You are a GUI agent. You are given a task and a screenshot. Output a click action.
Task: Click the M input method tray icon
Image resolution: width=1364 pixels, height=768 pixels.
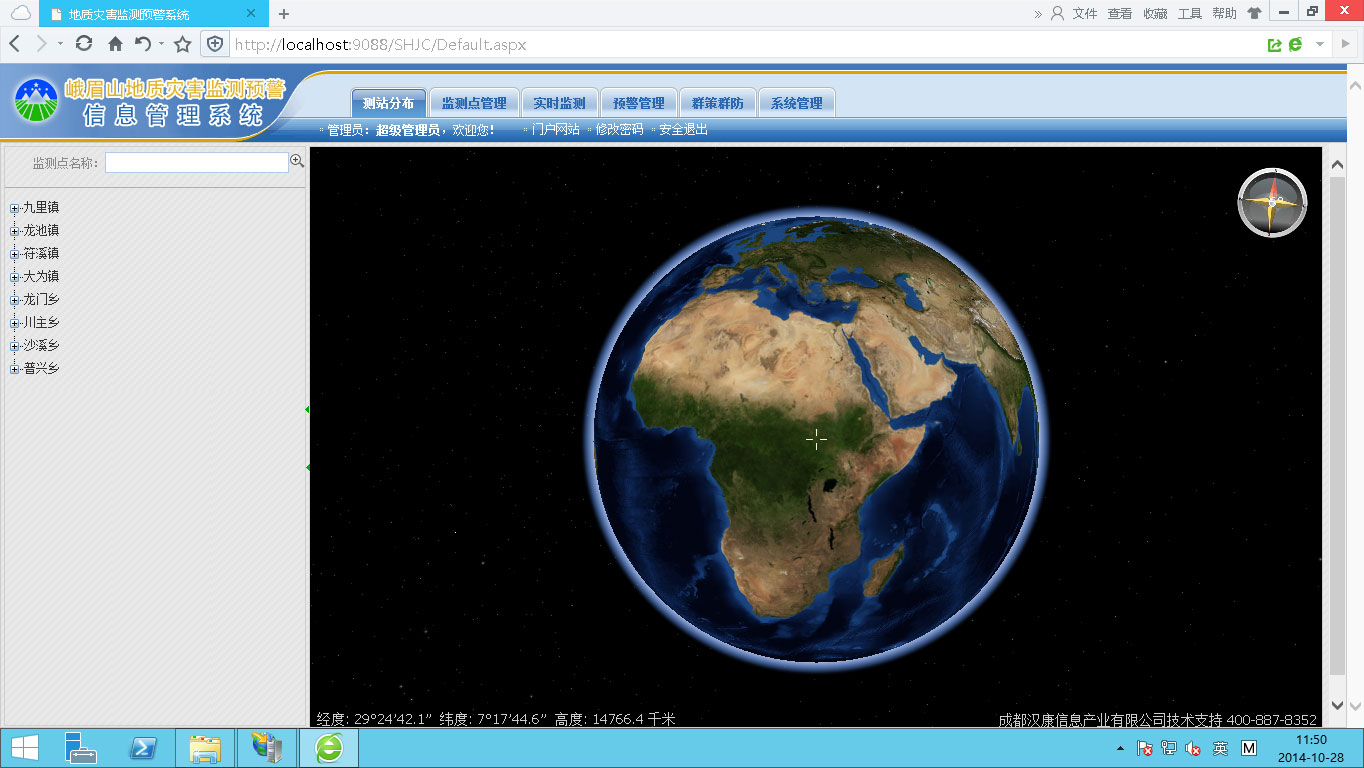pos(1249,748)
